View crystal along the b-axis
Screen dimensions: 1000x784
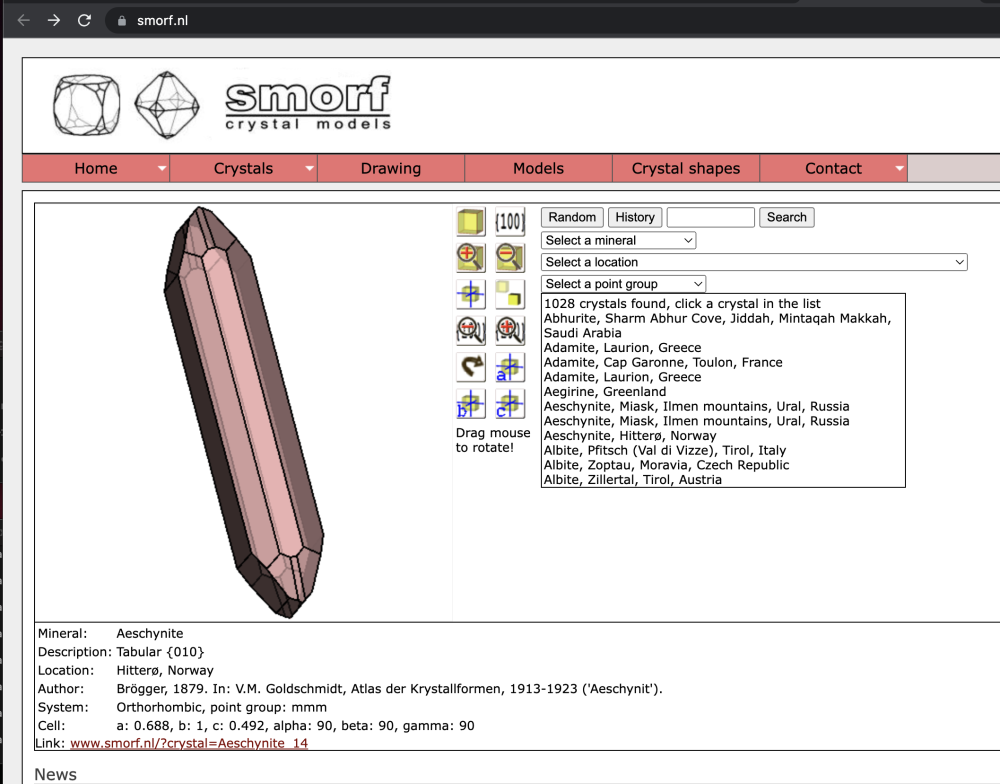tap(470, 403)
